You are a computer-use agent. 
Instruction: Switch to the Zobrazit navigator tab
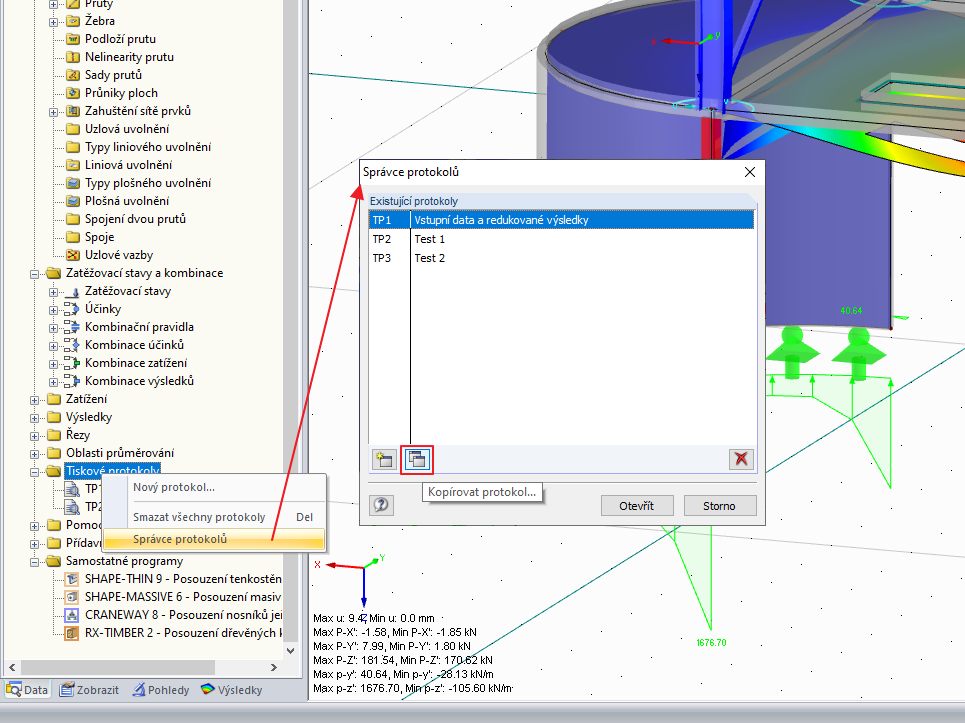pos(89,690)
